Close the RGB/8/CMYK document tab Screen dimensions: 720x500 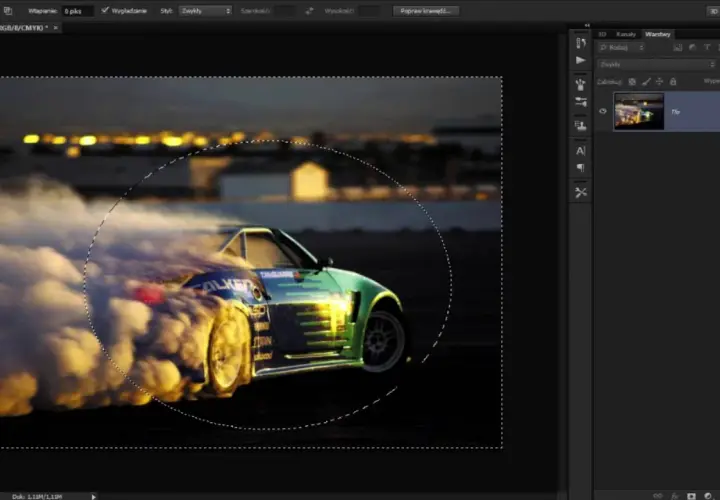(56, 28)
